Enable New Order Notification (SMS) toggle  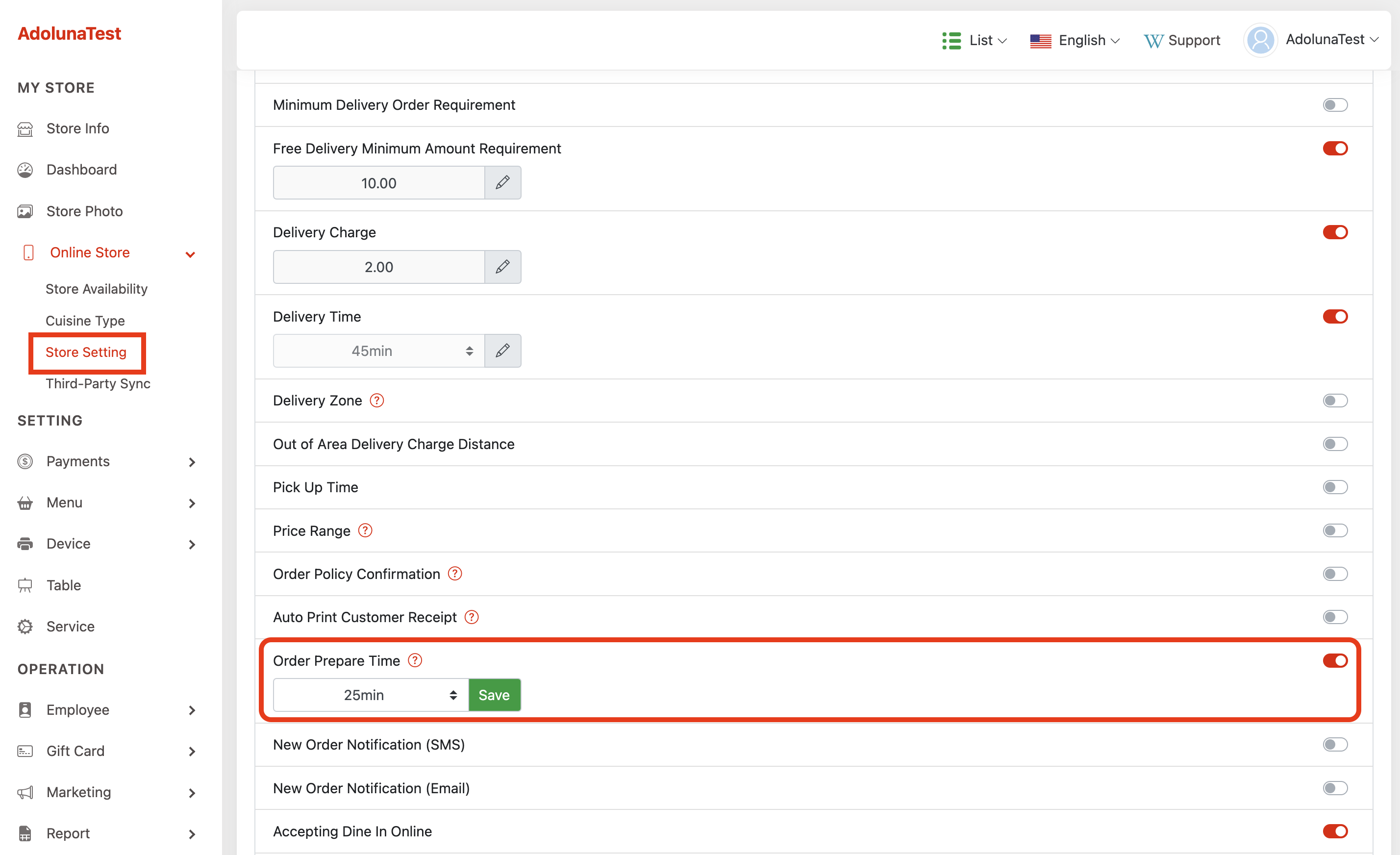pos(1335,744)
